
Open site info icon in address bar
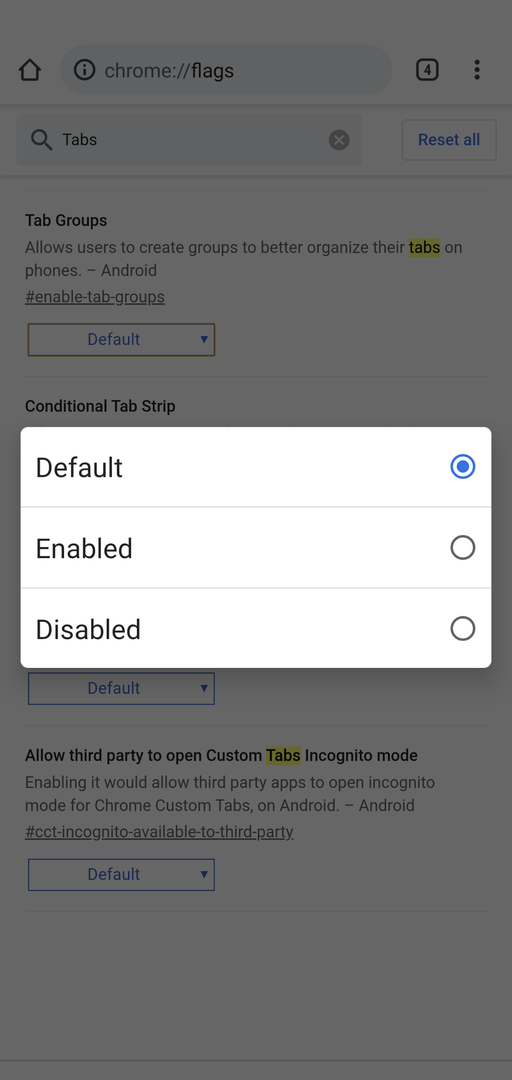click(84, 70)
